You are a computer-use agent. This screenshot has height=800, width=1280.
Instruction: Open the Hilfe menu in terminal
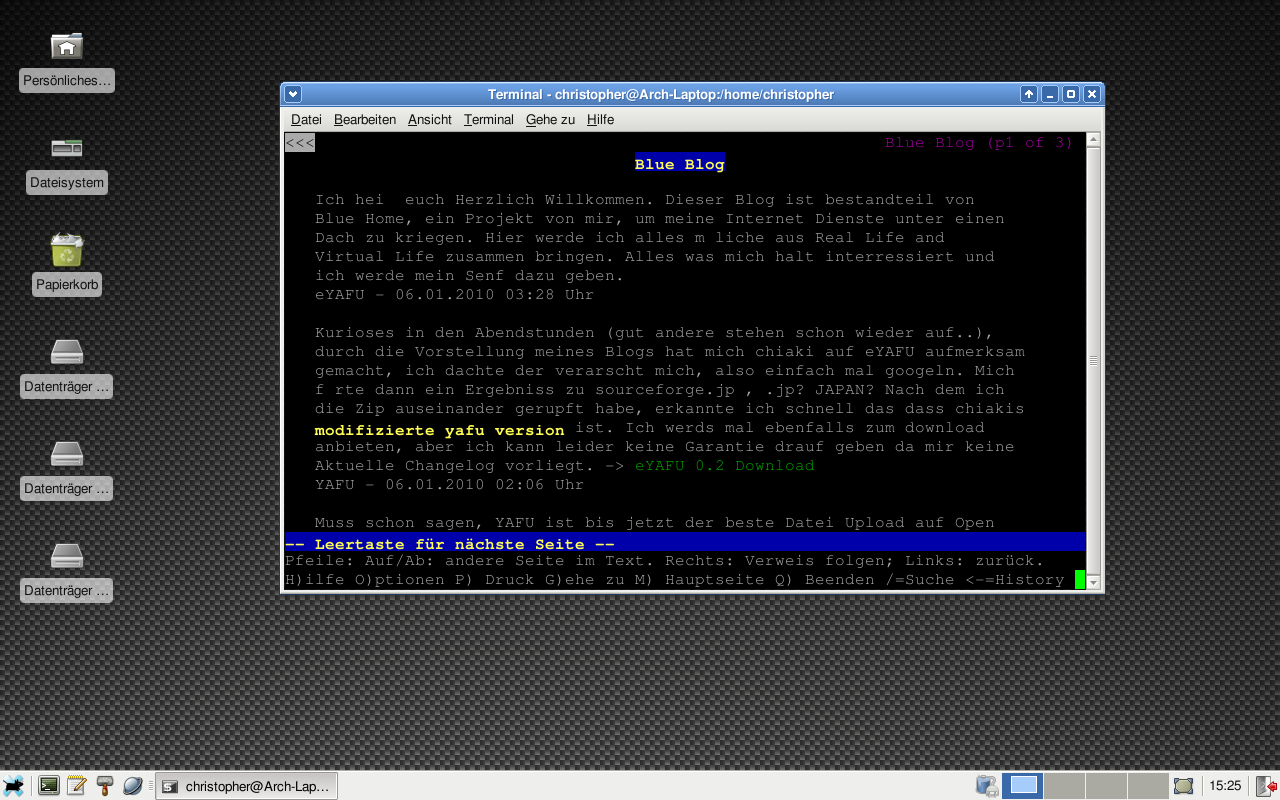[600, 120]
